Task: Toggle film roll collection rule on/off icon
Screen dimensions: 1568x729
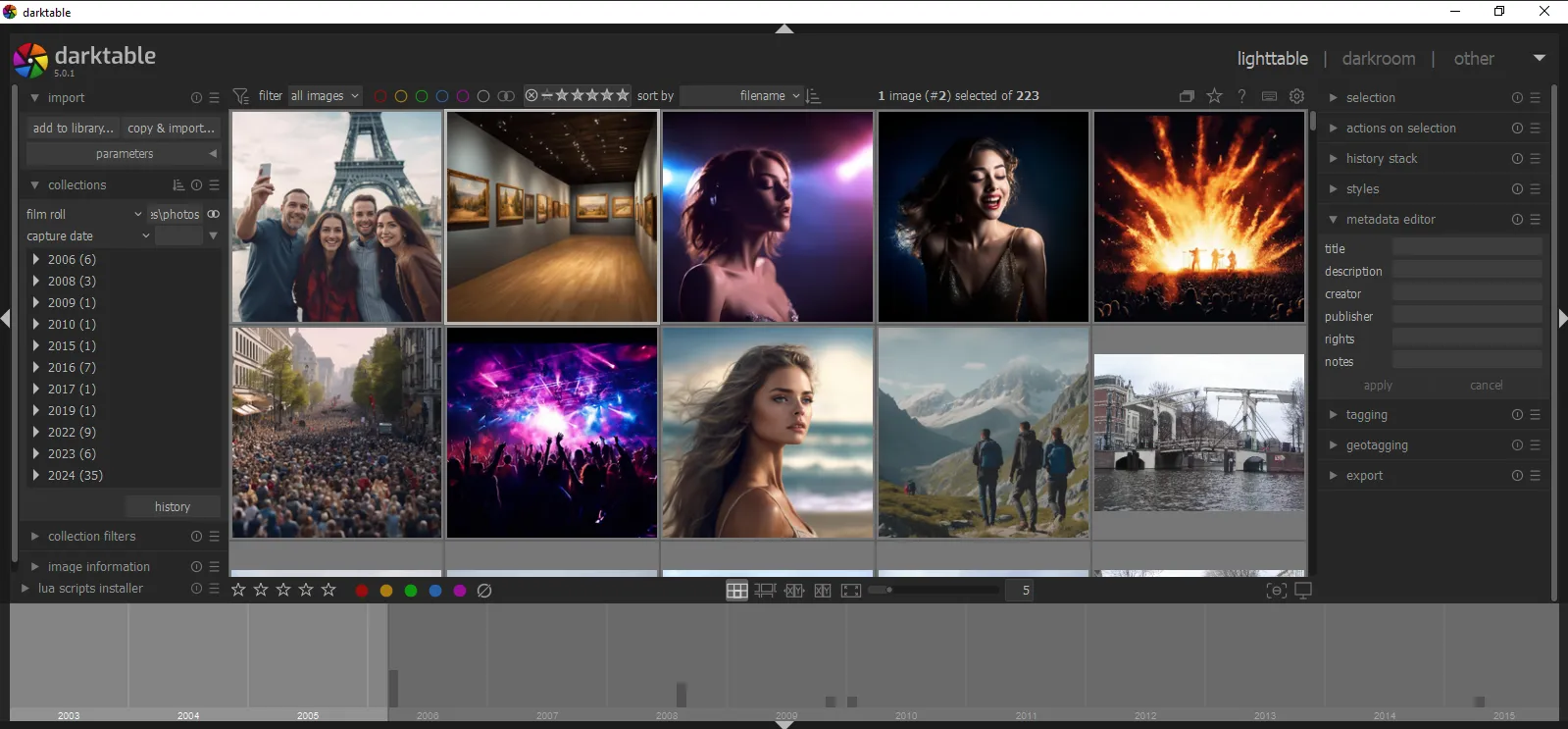Action: click(213, 214)
